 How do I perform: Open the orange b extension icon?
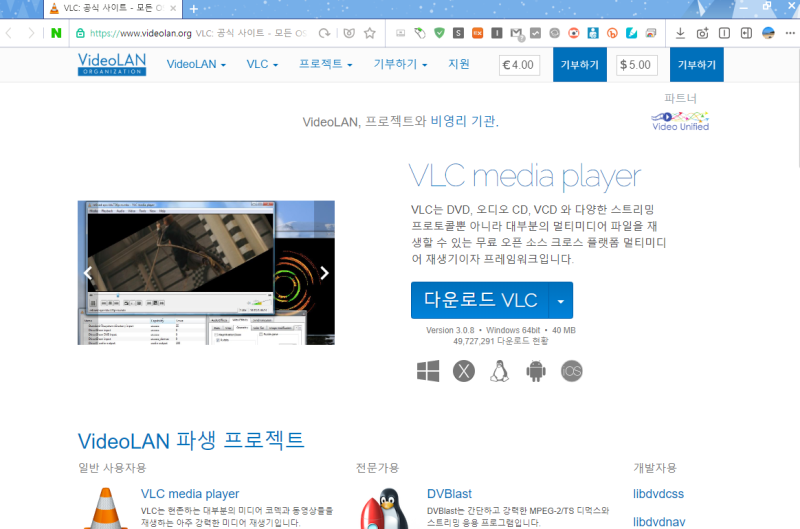point(612,33)
